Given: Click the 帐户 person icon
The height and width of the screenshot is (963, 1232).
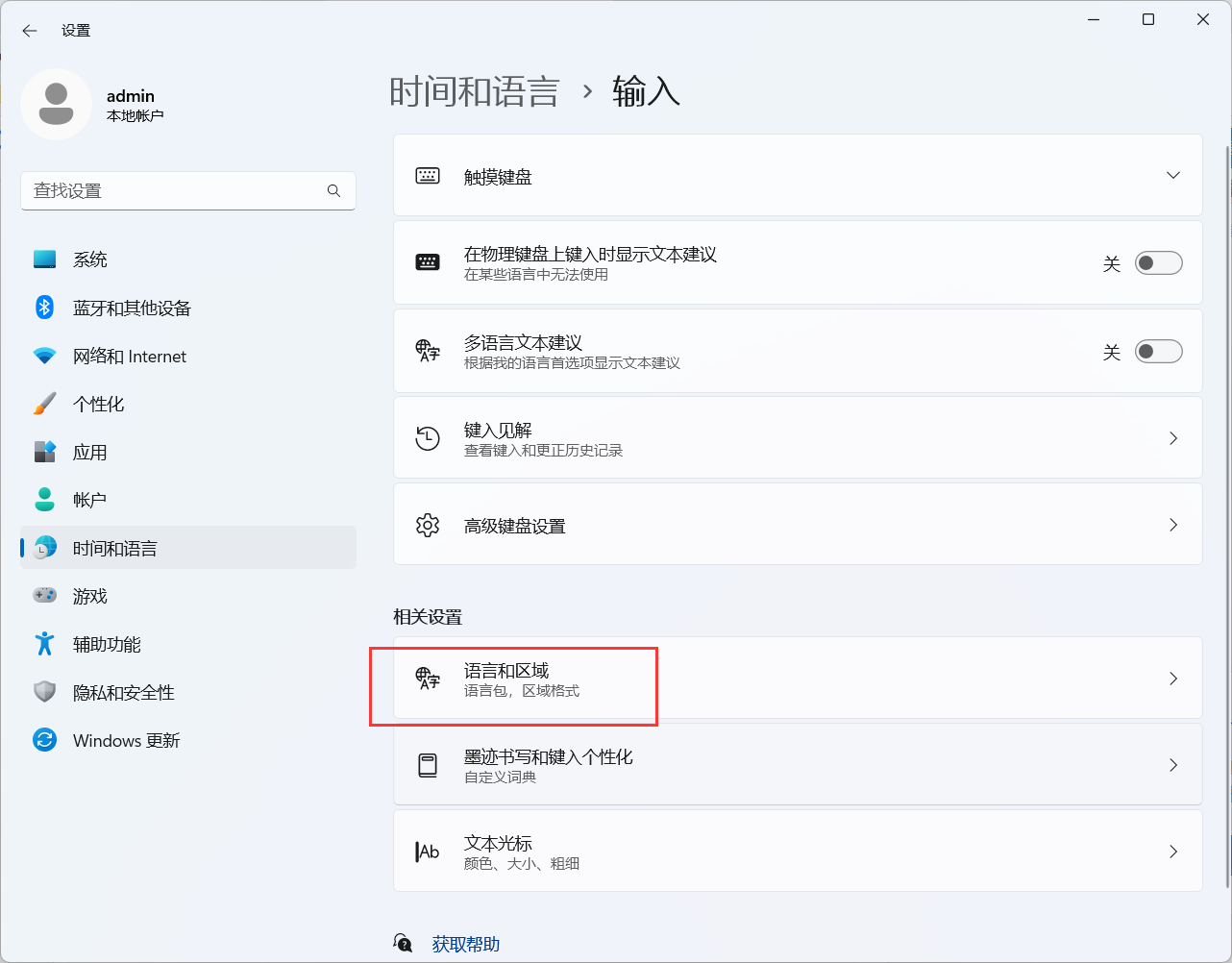Looking at the screenshot, I should click(45, 500).
